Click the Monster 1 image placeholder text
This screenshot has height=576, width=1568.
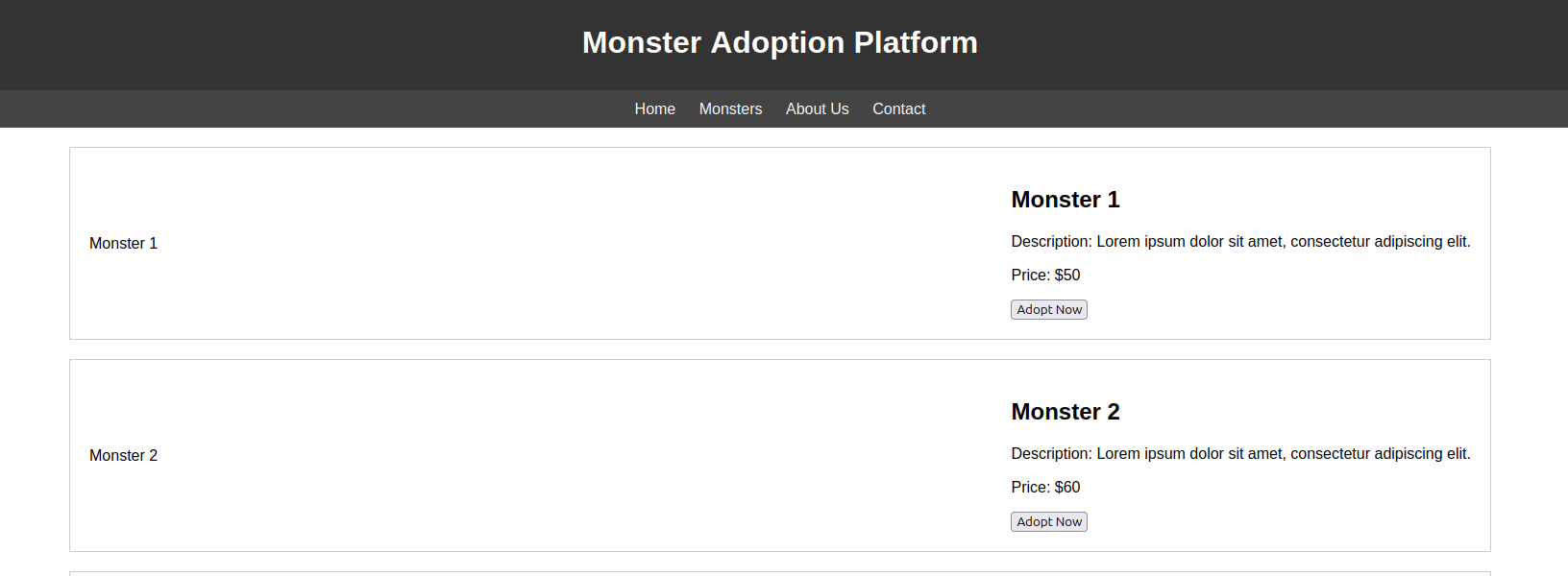pyautogui.click(x=123, y=244)
